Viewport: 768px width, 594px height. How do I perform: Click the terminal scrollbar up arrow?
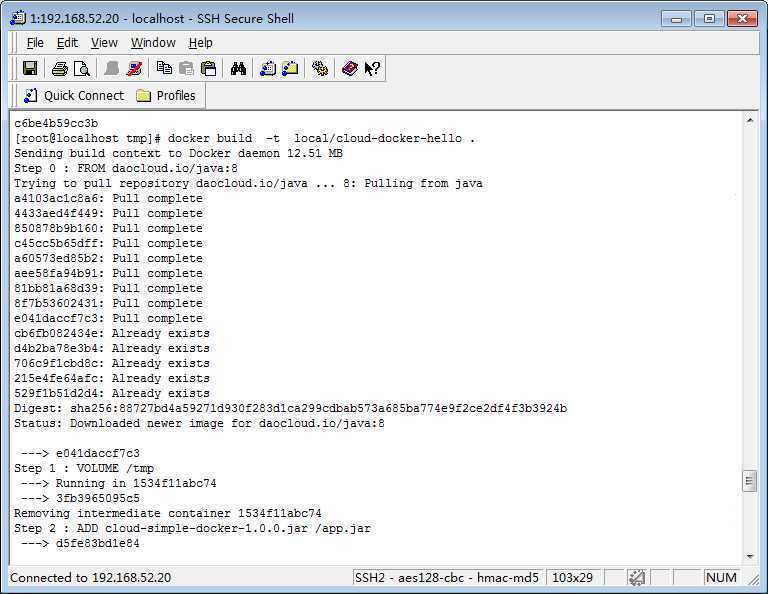point(750,120)
